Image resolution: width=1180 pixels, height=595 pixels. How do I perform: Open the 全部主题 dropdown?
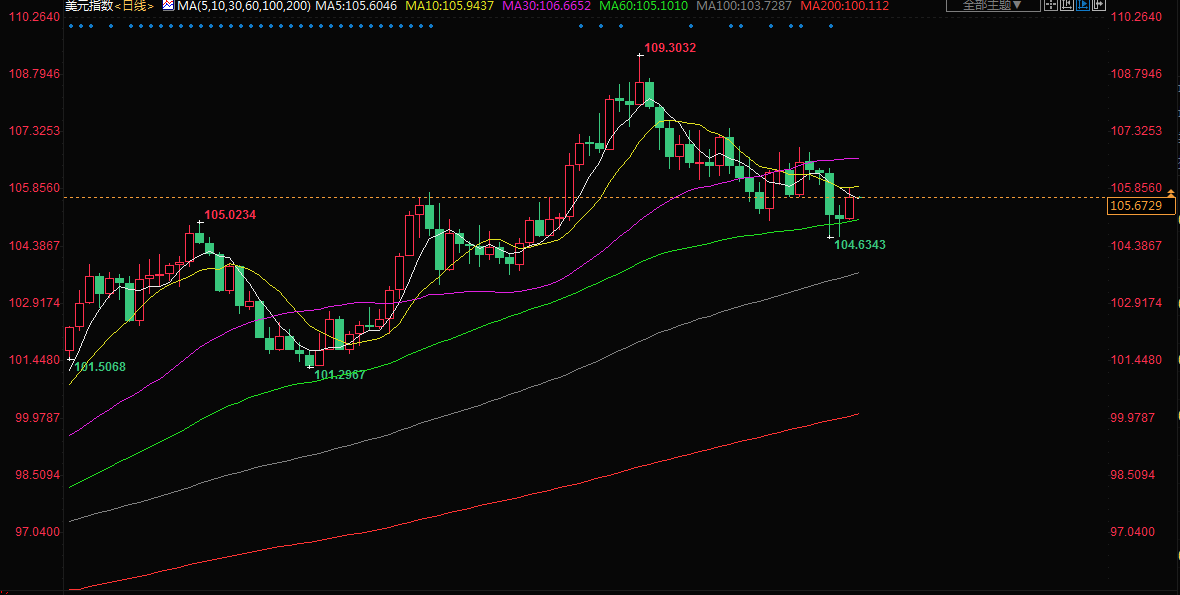coord(992,5)
